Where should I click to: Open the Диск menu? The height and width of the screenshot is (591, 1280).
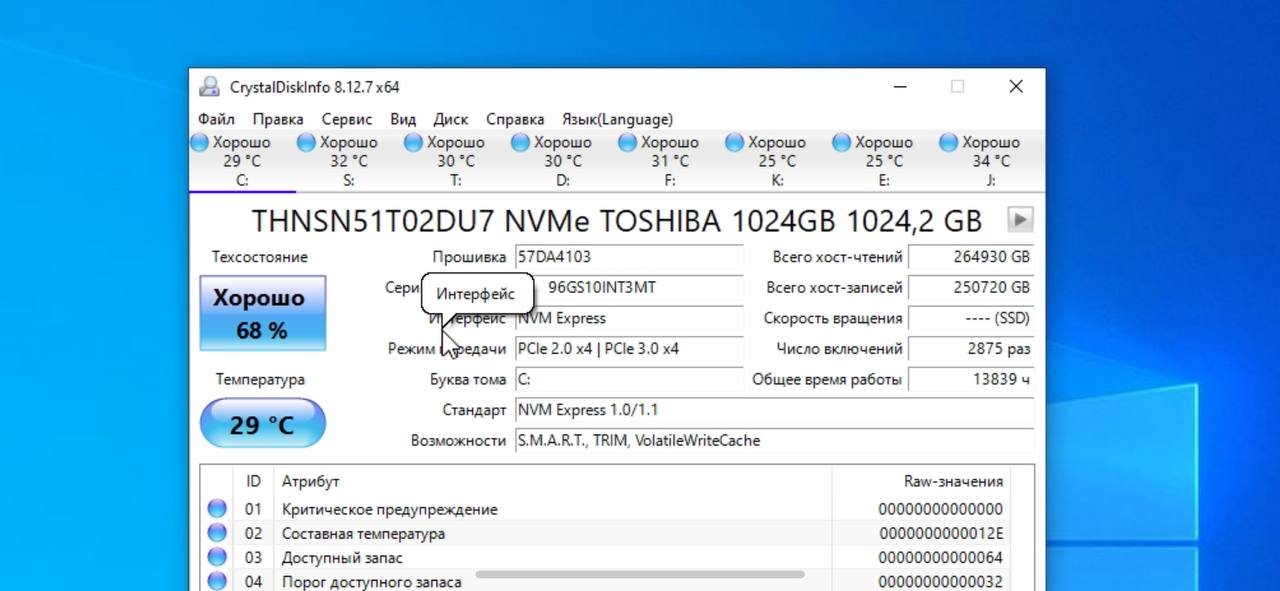pyautogui.click(x=451, y=119)
